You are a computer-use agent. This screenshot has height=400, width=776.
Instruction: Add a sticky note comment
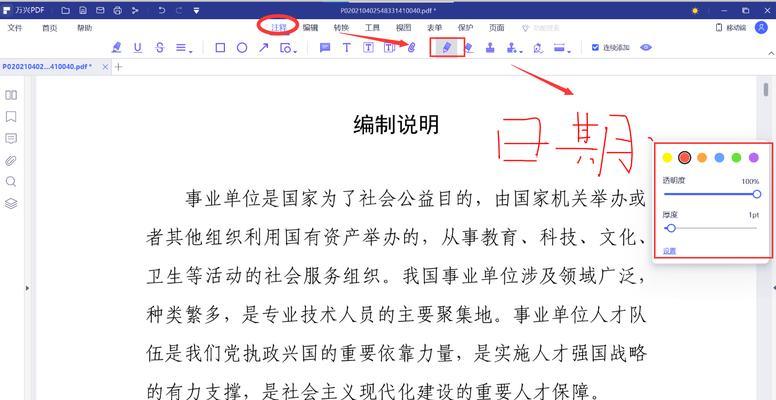325,48
